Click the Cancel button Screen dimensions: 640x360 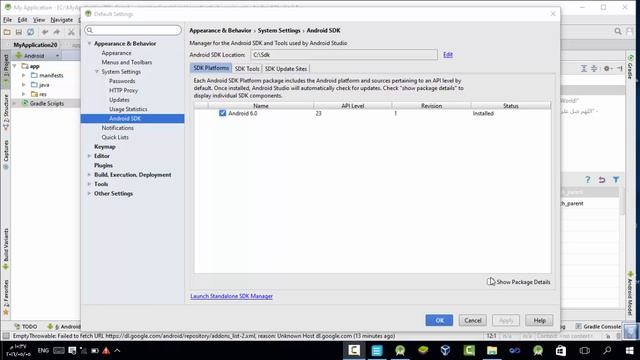point(473,320)
